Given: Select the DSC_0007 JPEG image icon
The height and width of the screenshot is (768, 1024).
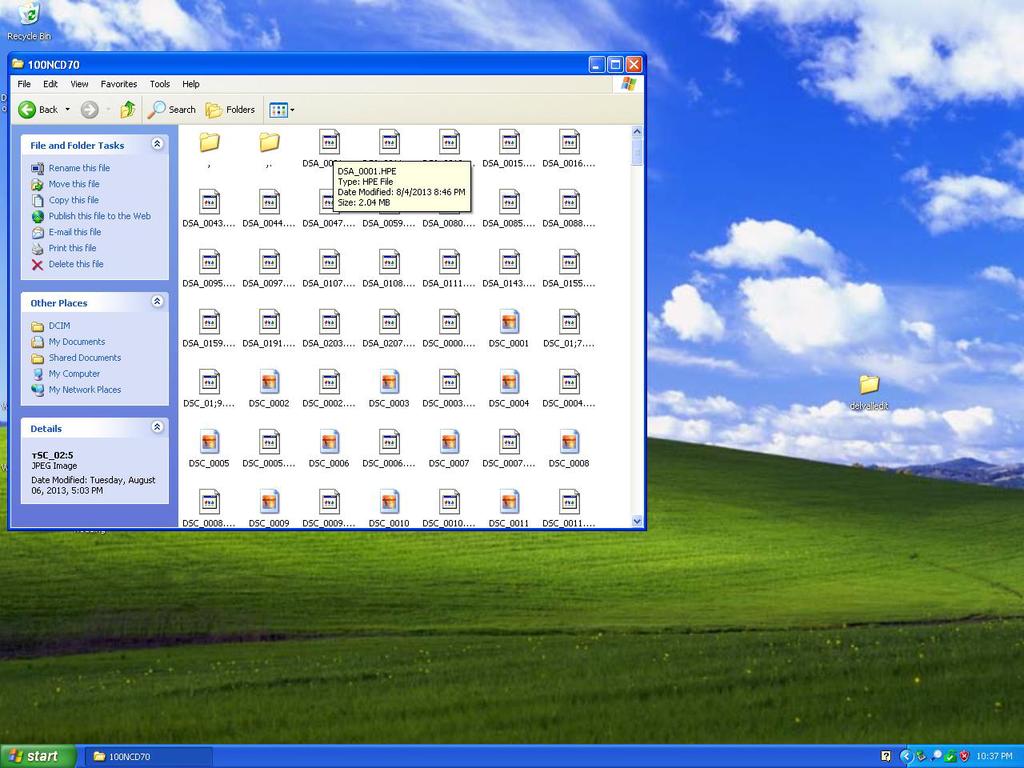Looking at the screenshot, I should click(449, 442).
